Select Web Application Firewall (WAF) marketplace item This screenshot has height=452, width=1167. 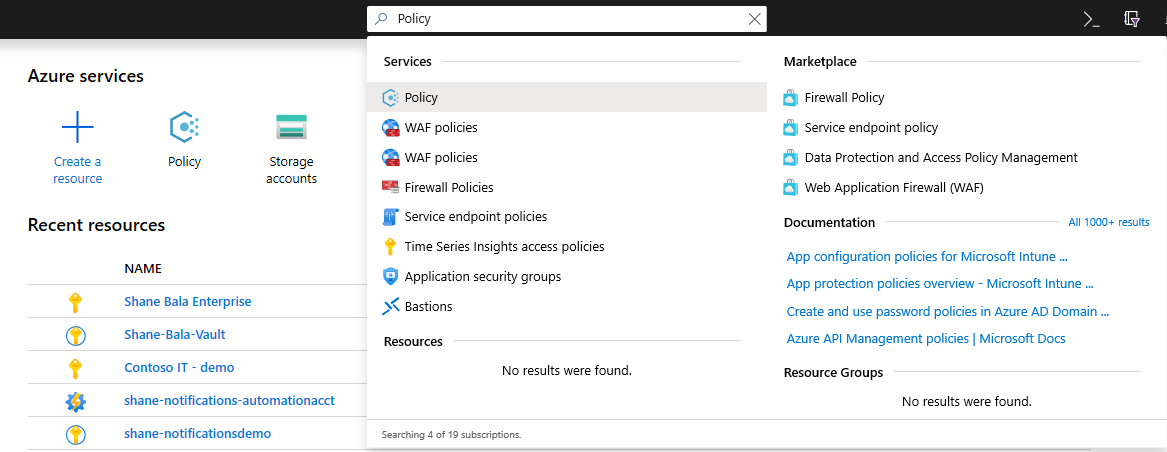click(880, 188)
